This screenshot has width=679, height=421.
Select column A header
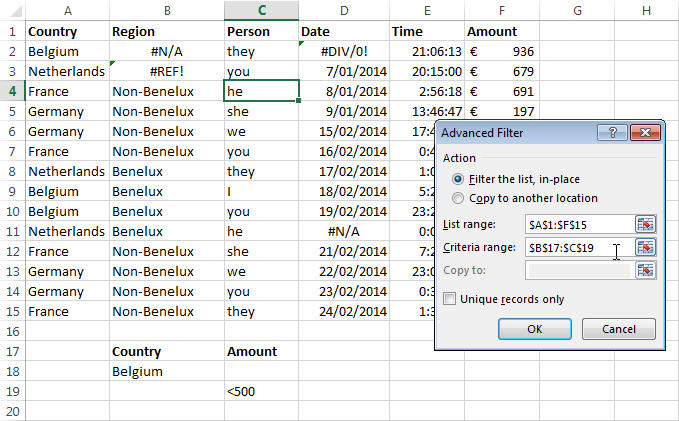(x=68, y=10)
